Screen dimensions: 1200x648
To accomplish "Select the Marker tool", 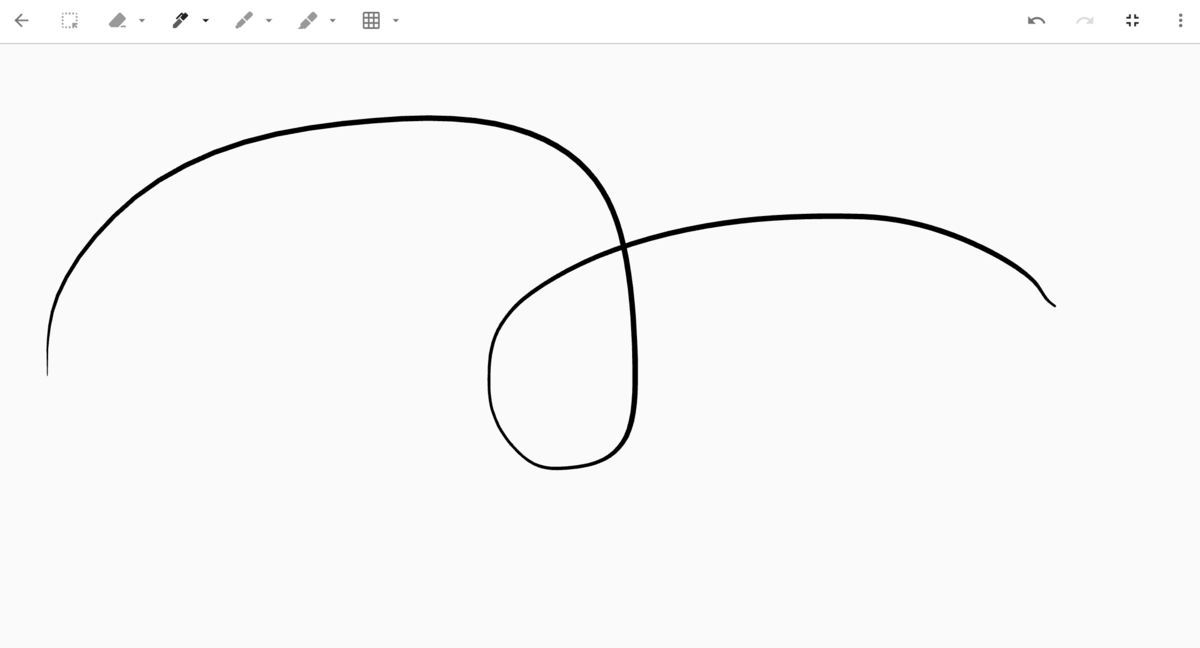I will (x=309, y=20).
